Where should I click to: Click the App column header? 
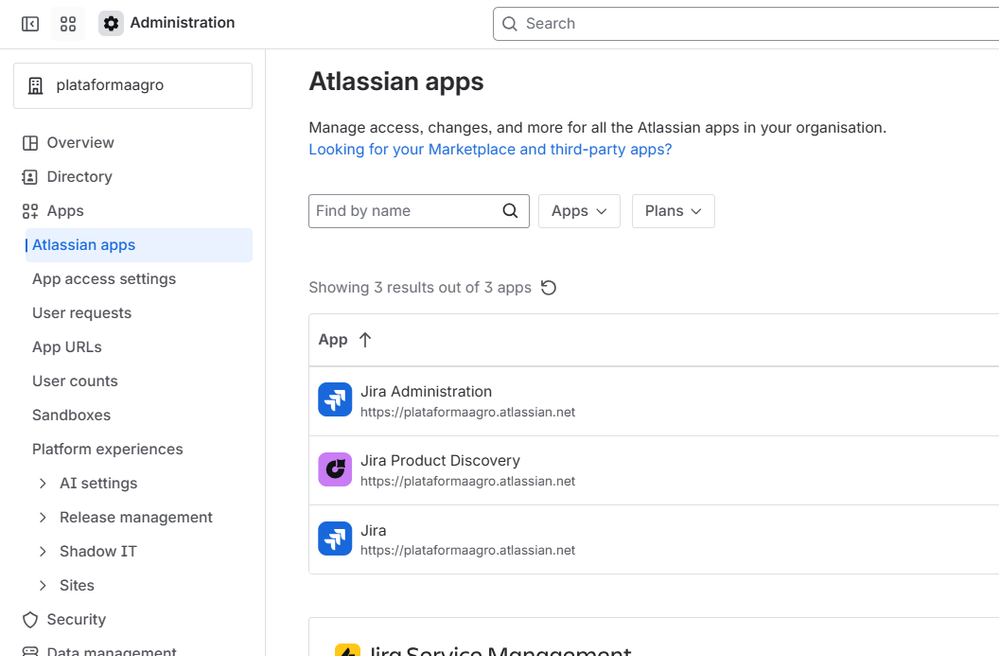click(x=333, y=340)
